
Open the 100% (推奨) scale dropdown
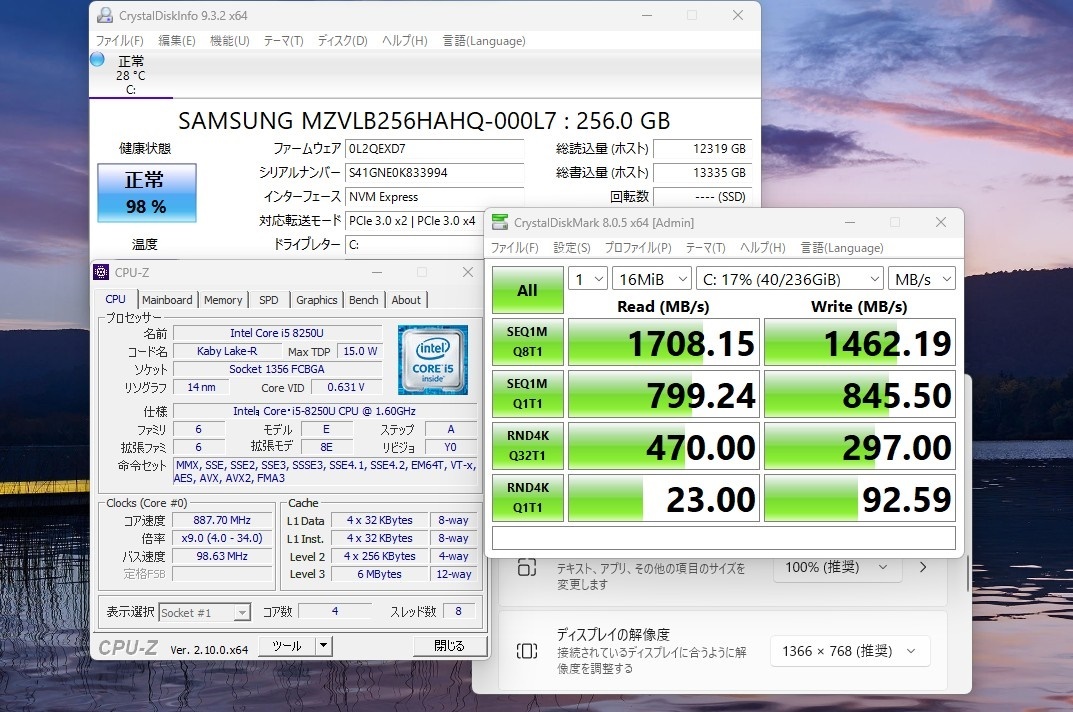836,567
